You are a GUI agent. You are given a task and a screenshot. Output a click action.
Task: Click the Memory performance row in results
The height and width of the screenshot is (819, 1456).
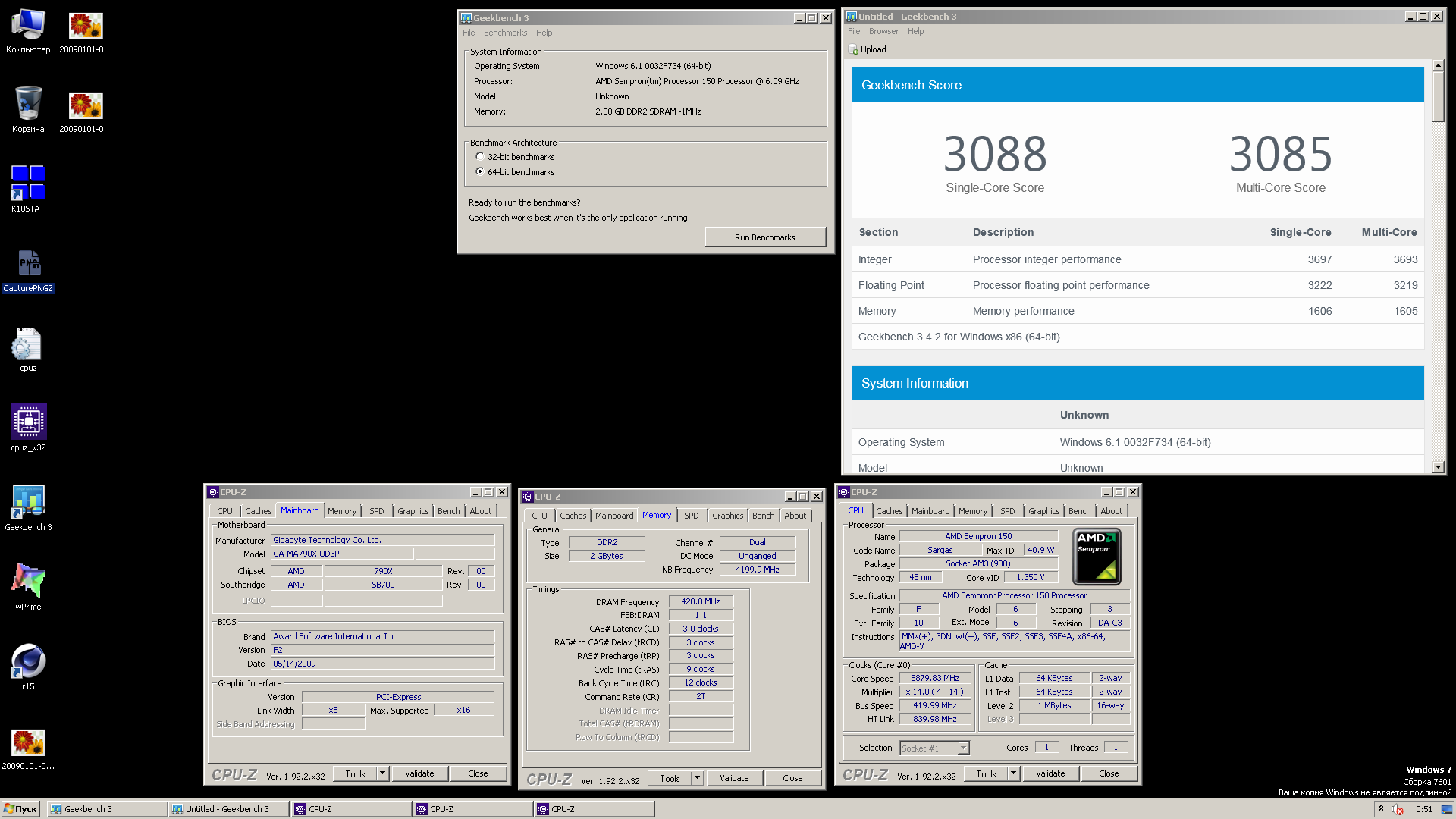pos(1137,311)
